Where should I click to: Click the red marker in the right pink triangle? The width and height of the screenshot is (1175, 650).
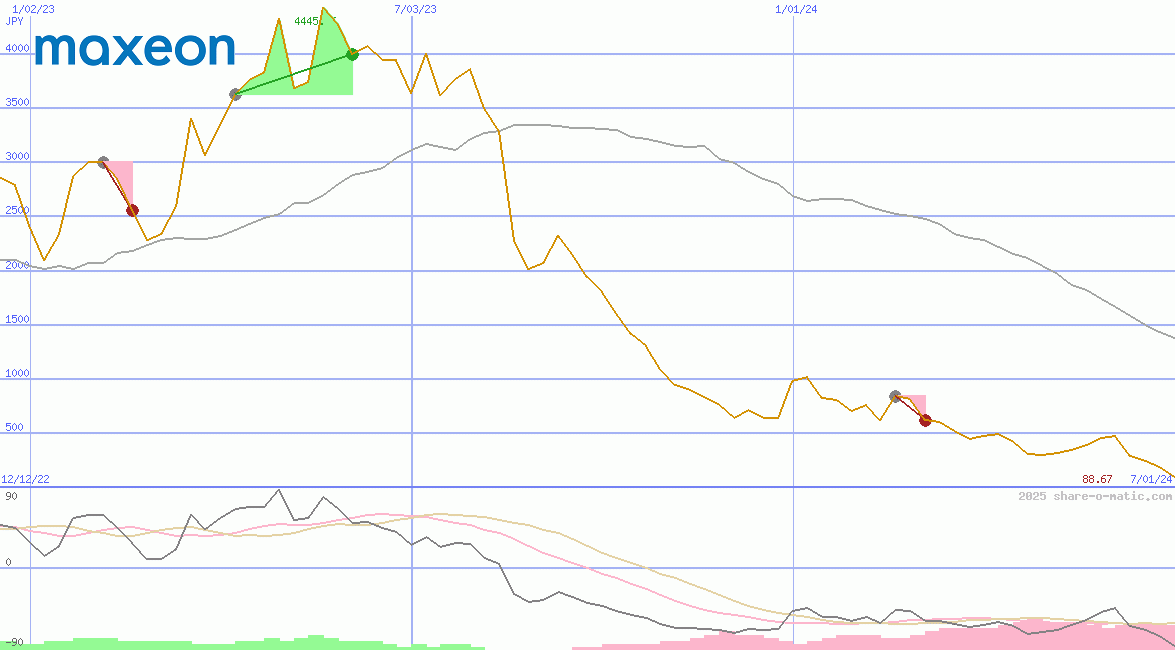[x=925, y=421]
